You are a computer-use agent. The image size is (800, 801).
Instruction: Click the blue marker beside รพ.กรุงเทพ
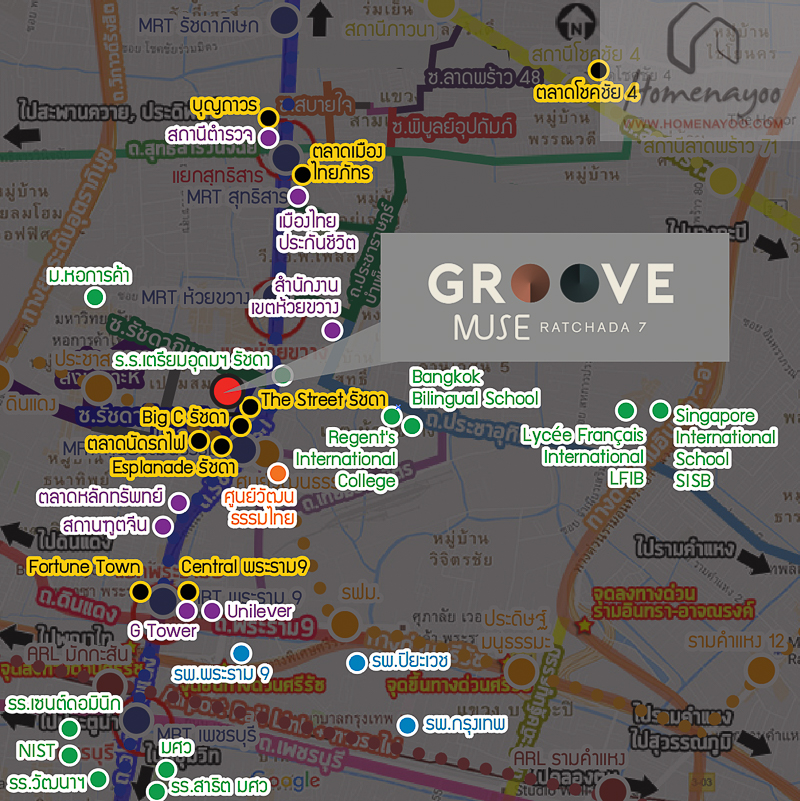point(407,725)
